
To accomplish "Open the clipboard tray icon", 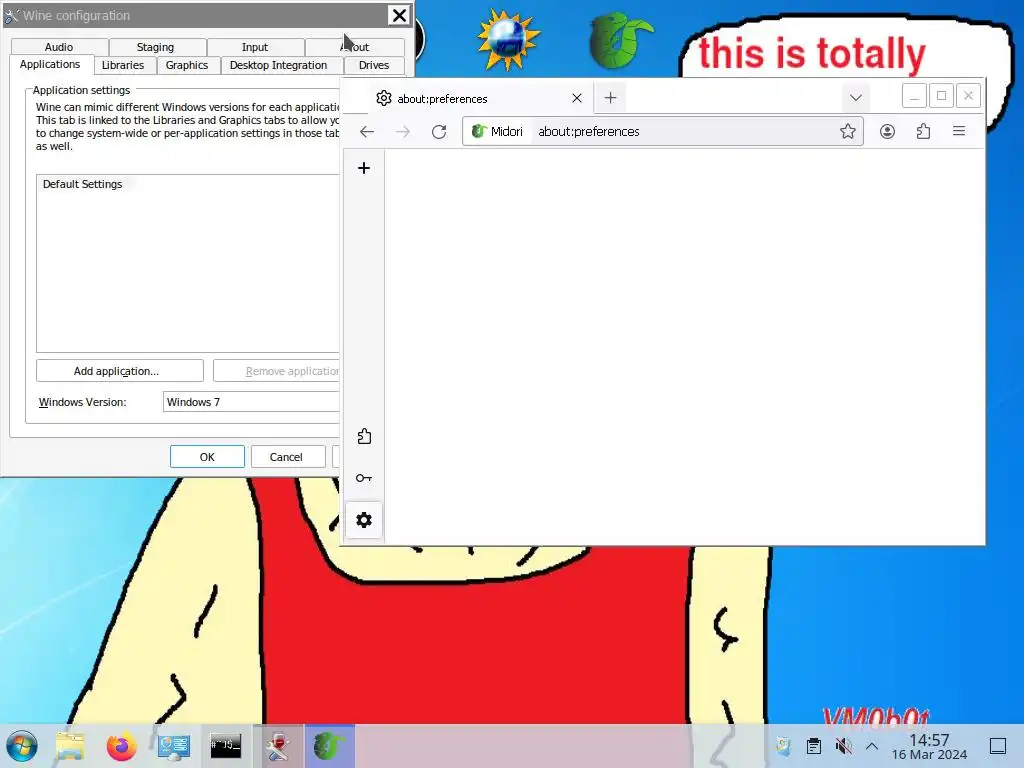I will tap(814, 746).
